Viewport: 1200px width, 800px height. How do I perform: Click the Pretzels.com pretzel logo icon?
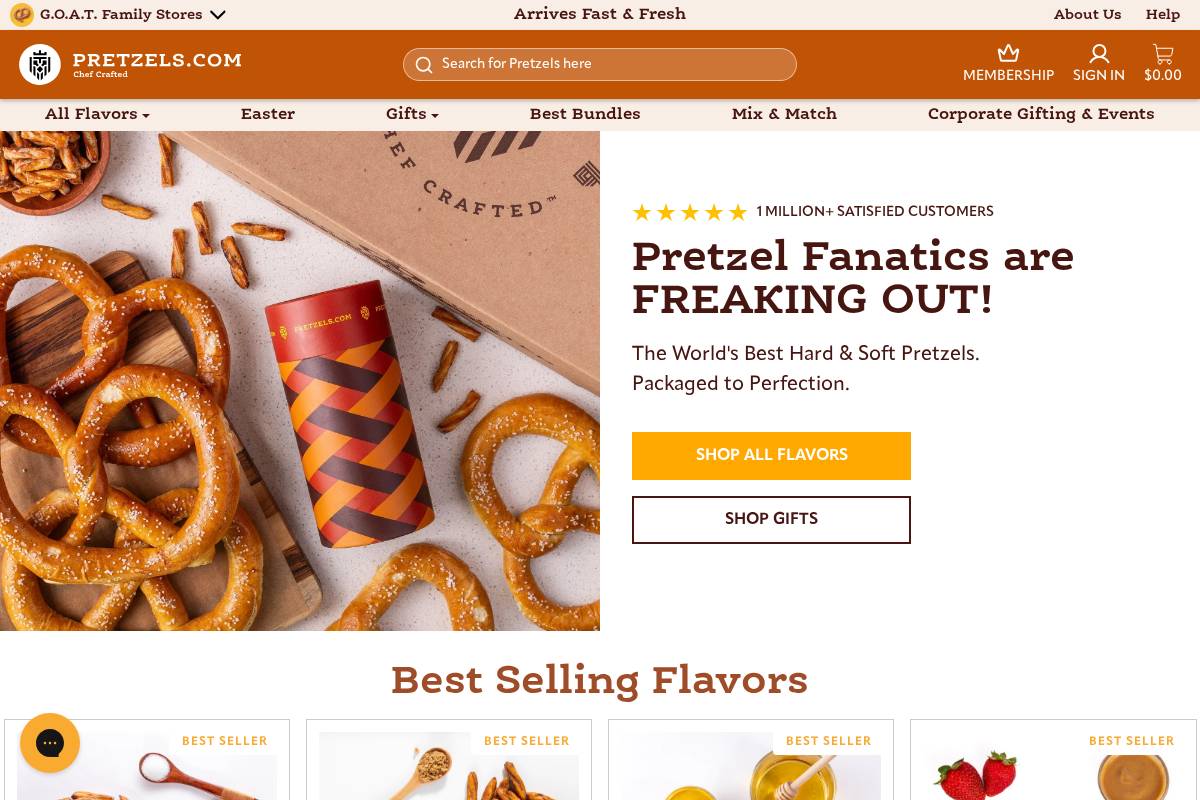coord(40,64)
